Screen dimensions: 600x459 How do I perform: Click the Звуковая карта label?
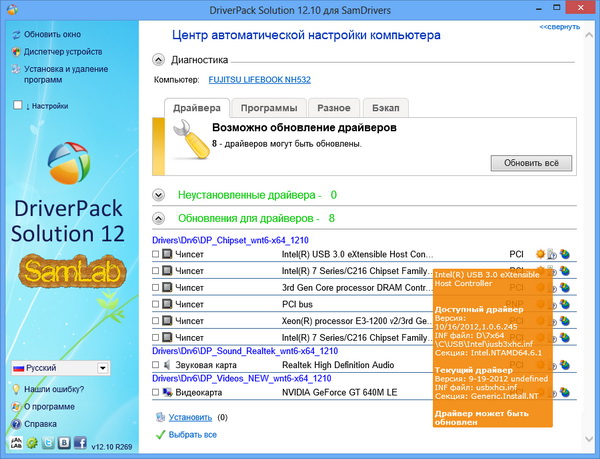[206, 365]
